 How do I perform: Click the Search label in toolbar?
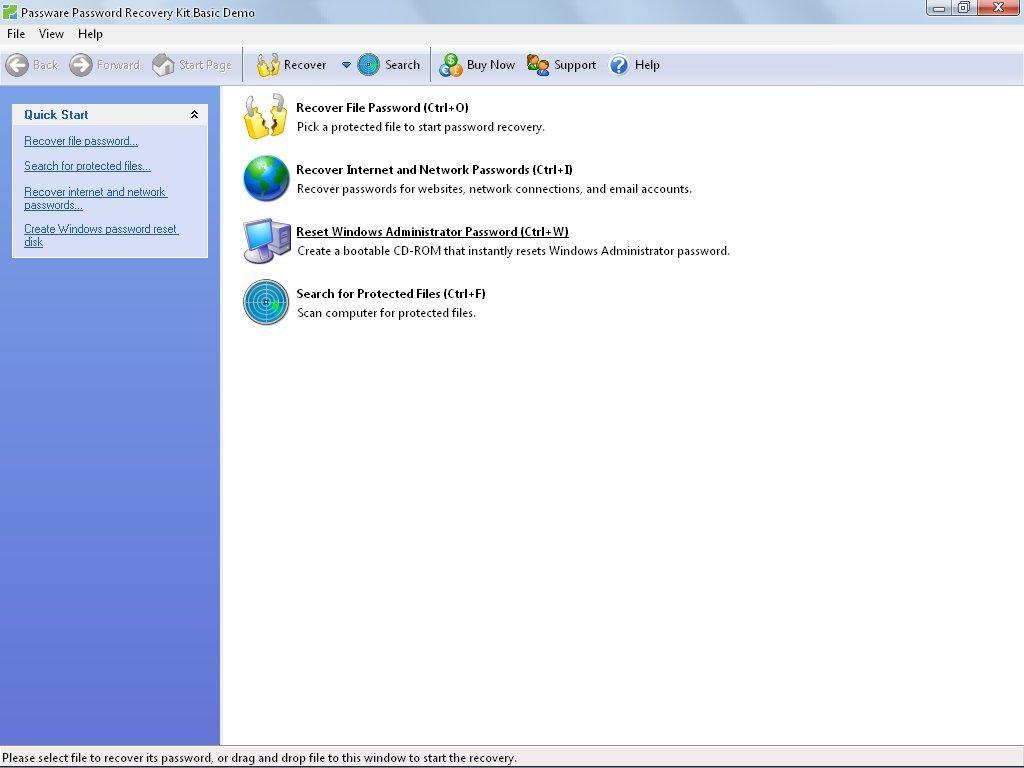[x=402, y=65]
